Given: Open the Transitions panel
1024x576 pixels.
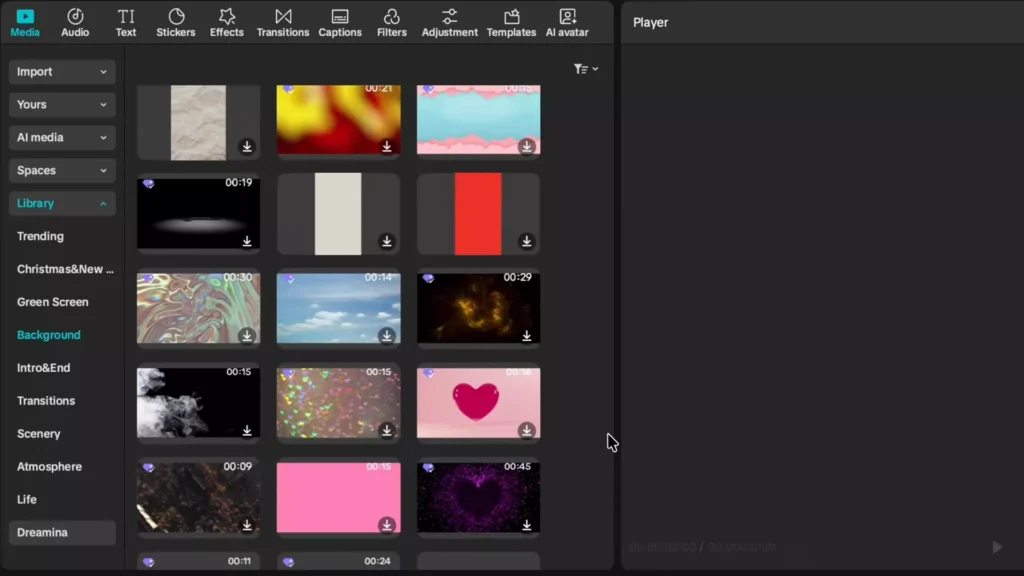Looking at the screenshot, I should point(283,22).
